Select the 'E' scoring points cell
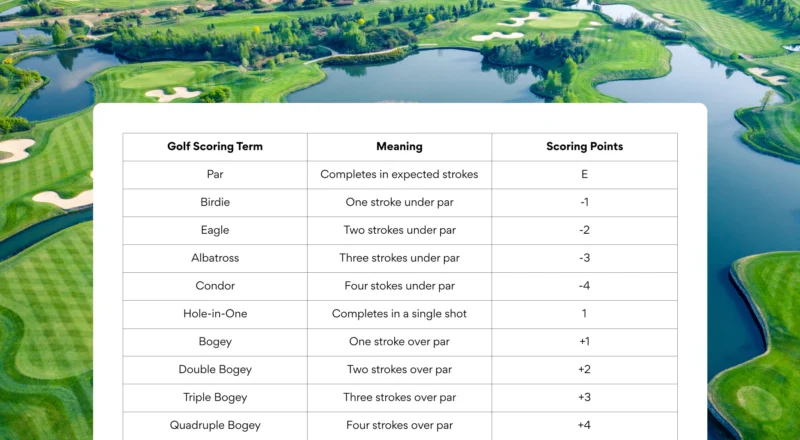The width and height of the screenshot is (800, 440). pos(584,174)
